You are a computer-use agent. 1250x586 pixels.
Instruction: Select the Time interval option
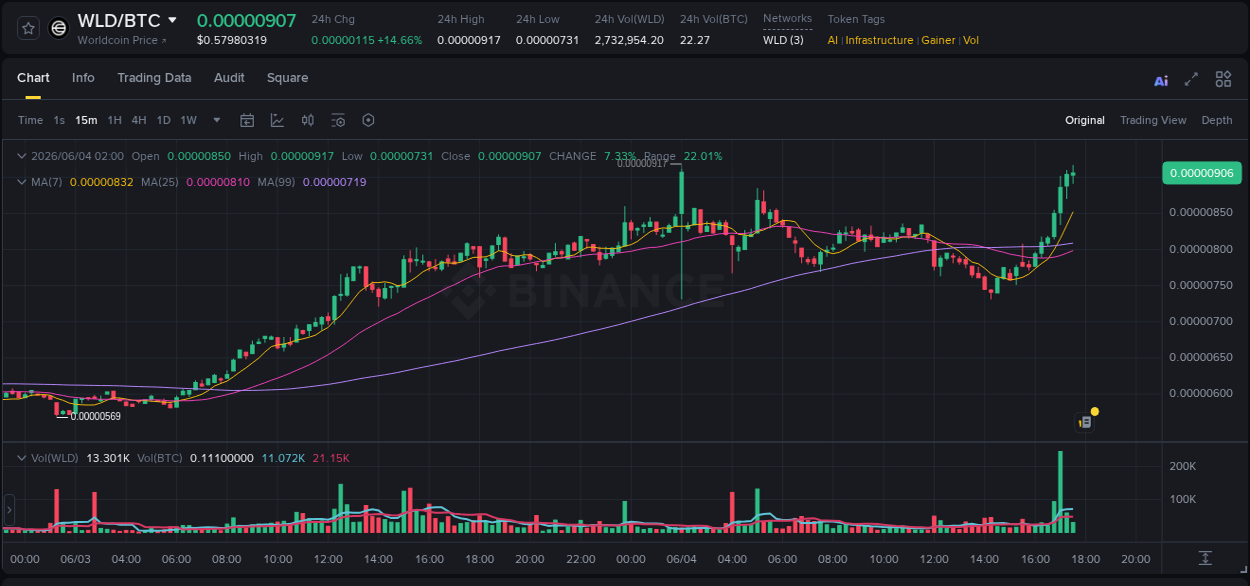point(30,120)
